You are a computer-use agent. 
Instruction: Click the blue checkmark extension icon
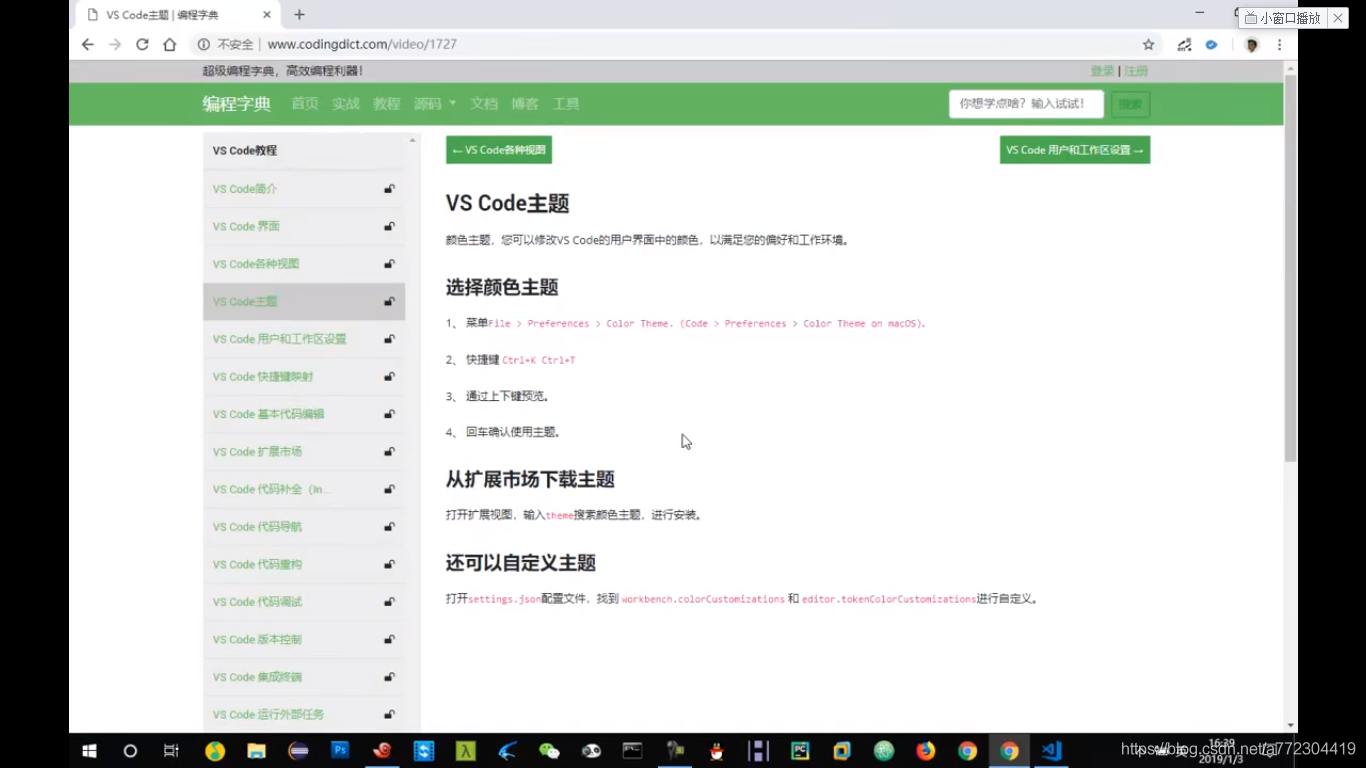point(1211,45)
